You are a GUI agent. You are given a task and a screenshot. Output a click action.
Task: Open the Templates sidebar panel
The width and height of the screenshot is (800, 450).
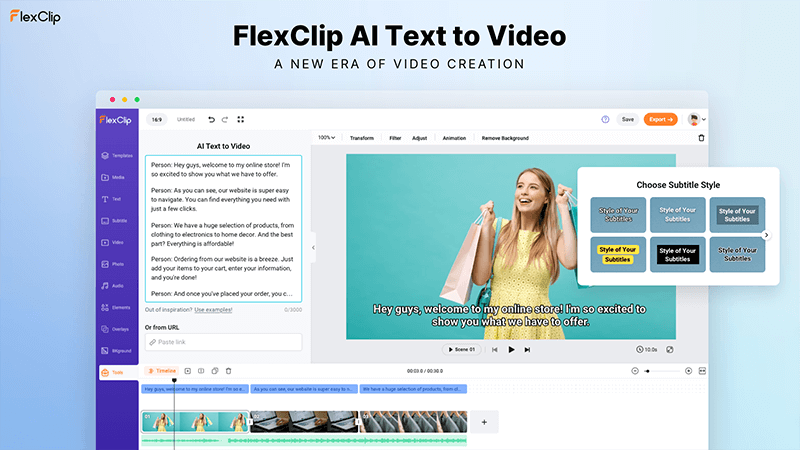(118, 155)
